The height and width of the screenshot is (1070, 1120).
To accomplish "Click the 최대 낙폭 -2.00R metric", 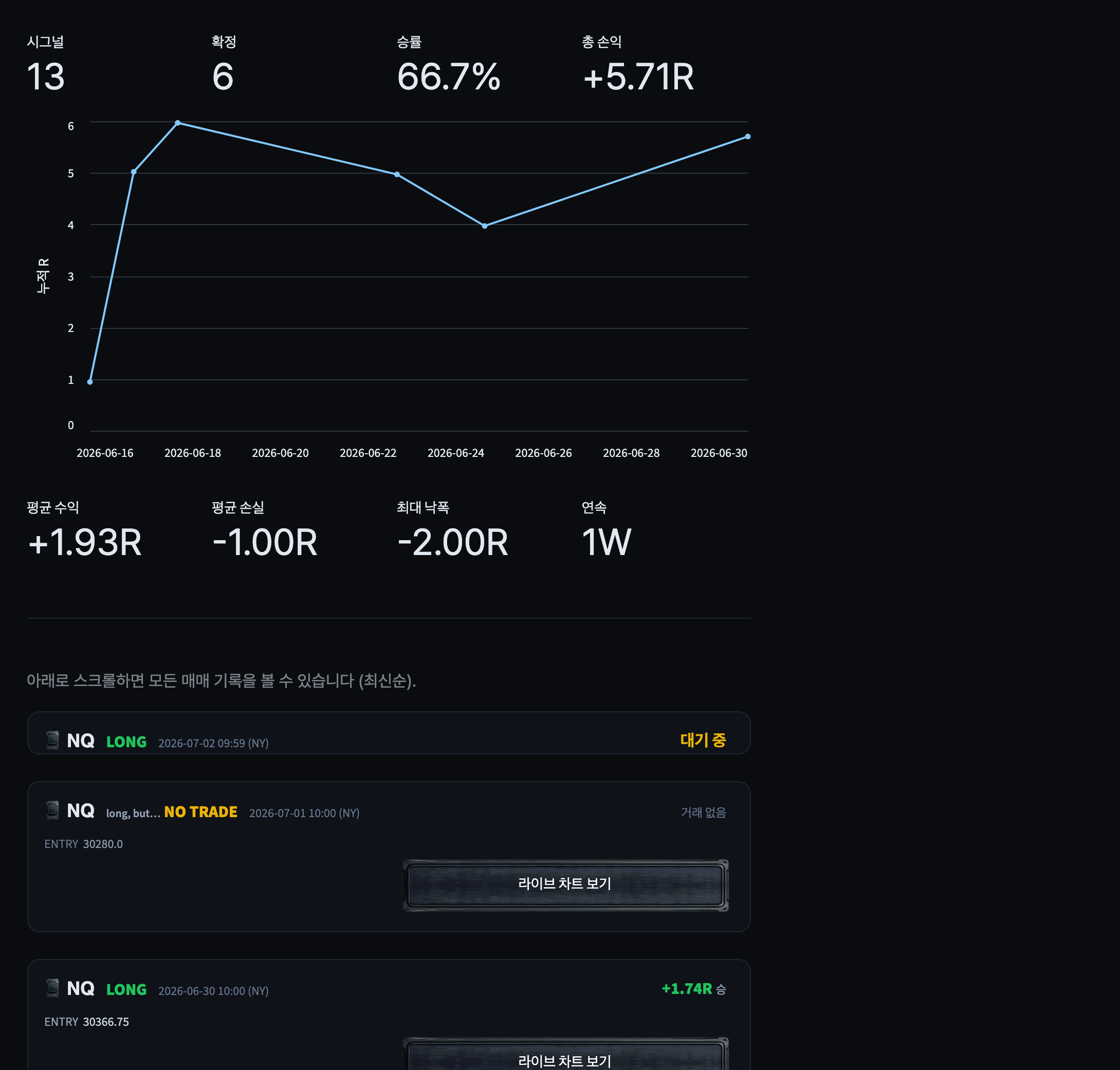I will click(x=452, y=530).
